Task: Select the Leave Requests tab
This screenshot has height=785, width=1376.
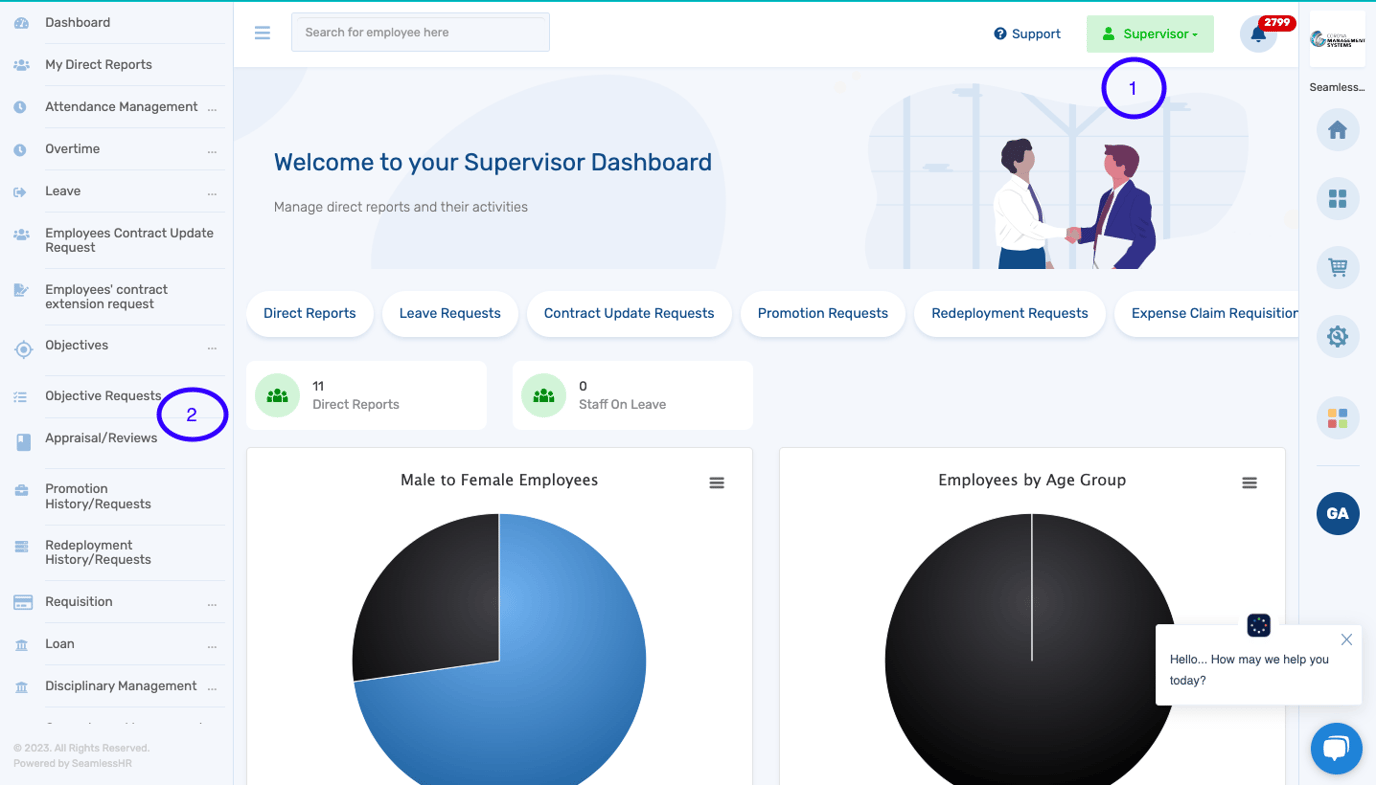Action: pyautogui.click(x=449, y=314)
